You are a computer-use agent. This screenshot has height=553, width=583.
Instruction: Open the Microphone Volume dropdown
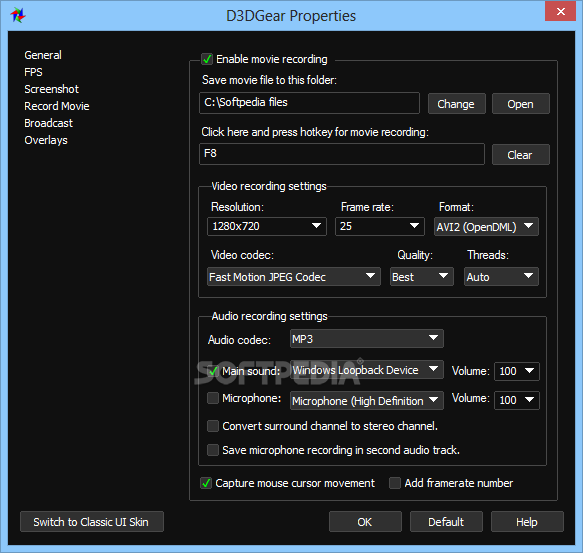pyautogui.click(x=516, y=400)
